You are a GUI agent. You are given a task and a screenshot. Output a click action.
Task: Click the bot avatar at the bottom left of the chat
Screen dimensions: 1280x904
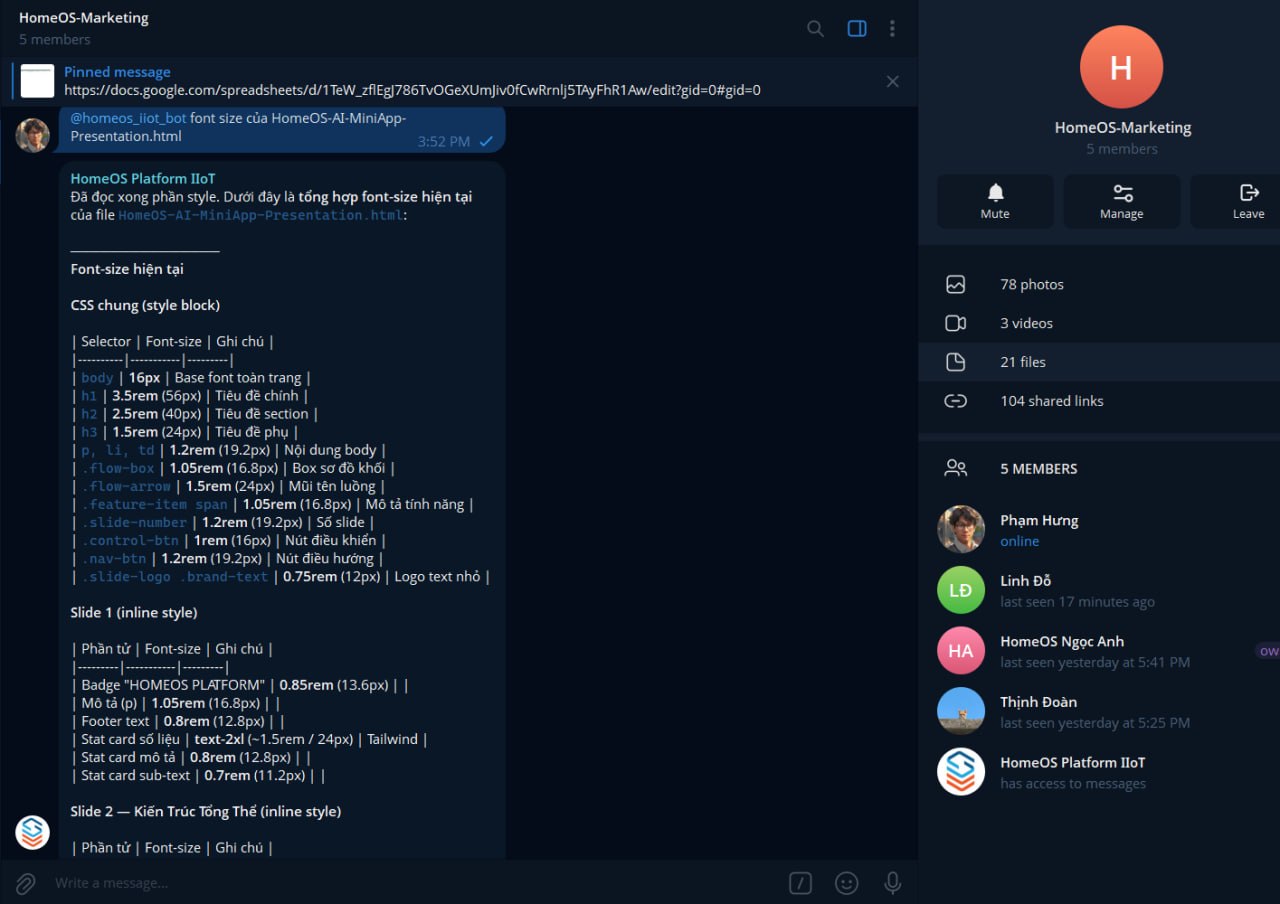[x=33, y=832]
